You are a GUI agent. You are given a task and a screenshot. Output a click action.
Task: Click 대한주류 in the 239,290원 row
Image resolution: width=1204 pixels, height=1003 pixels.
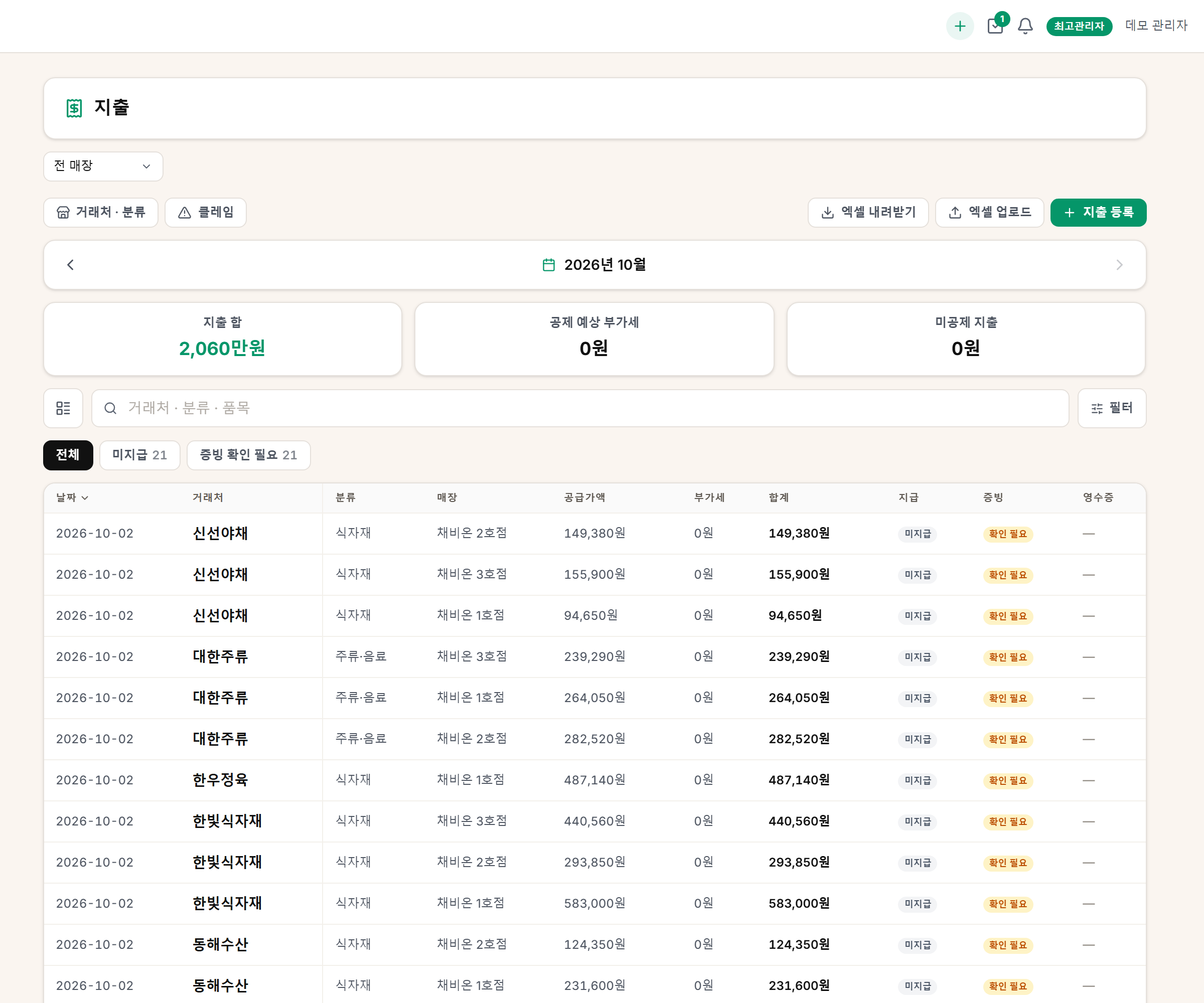click(220, 657)
